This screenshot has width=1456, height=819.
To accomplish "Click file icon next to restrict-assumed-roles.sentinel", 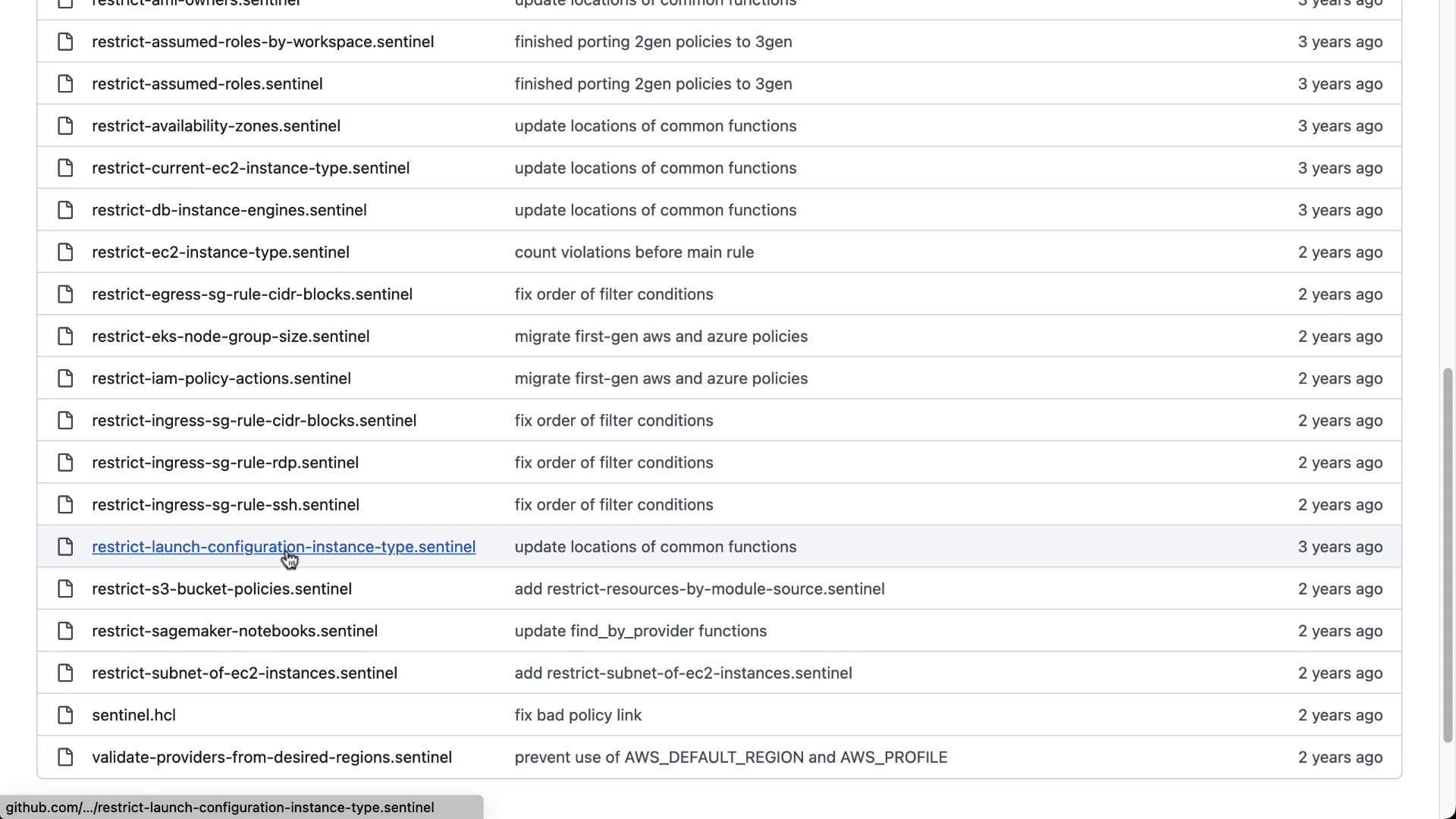I will pyautogui.click(x=65, y=83).
